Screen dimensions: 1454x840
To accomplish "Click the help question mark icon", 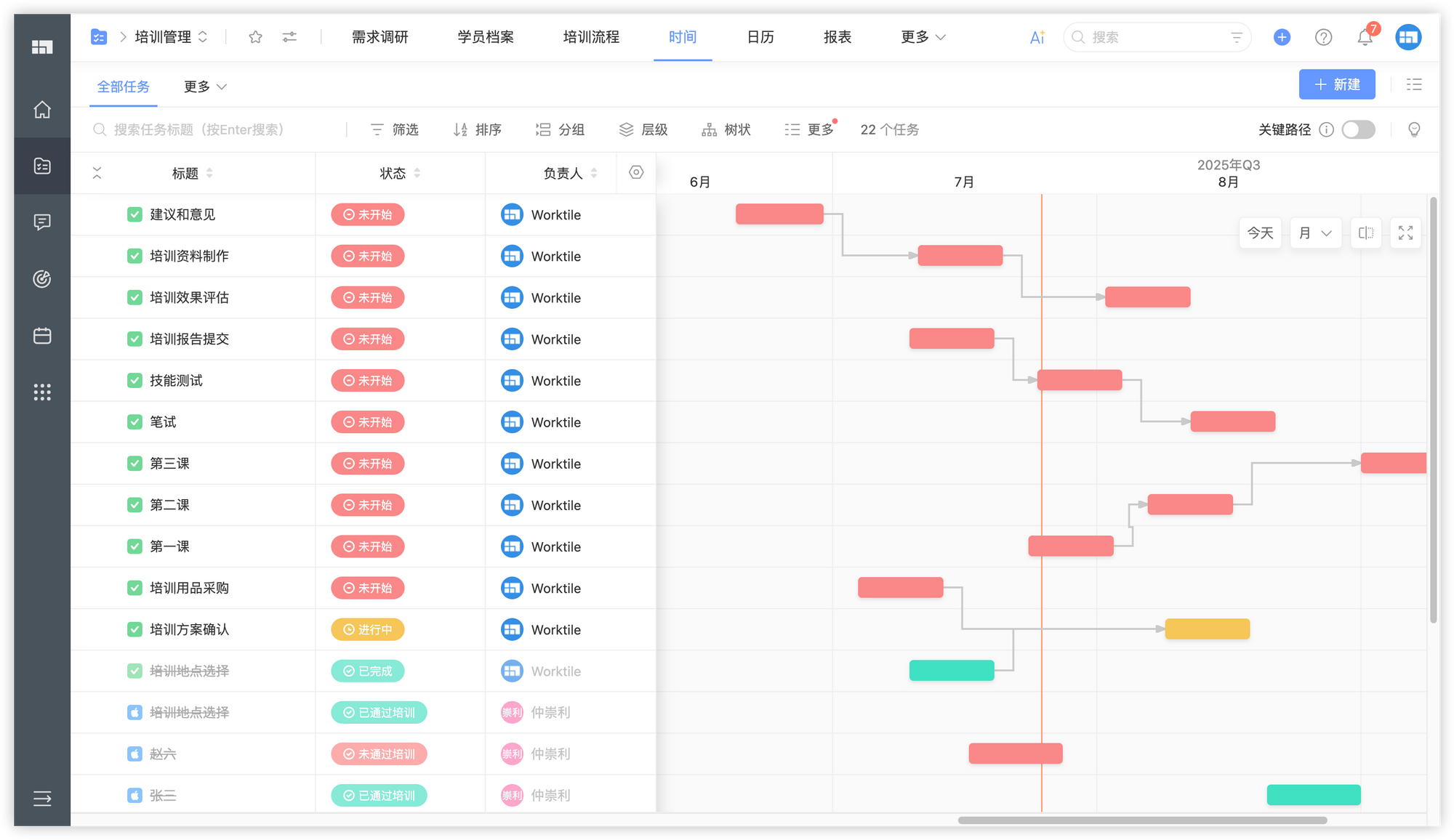I will point(1323,37).
